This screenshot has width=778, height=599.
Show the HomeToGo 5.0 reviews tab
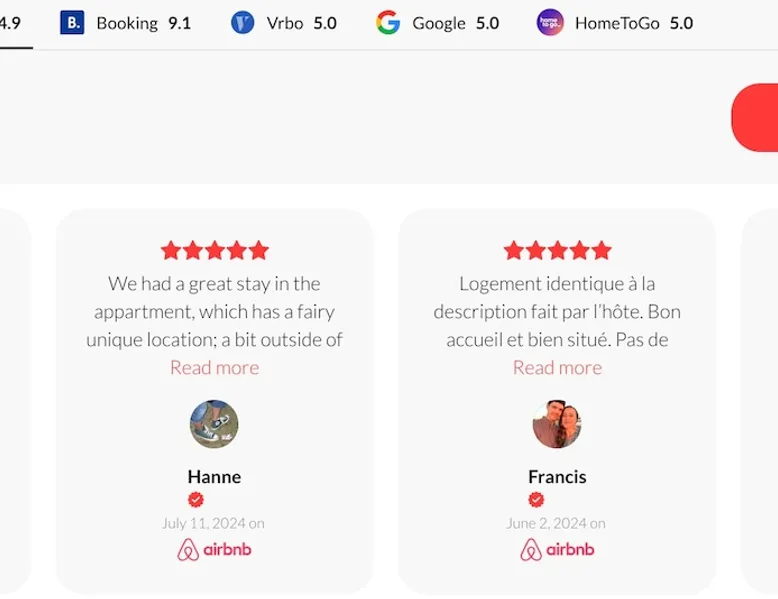point(615,23)
